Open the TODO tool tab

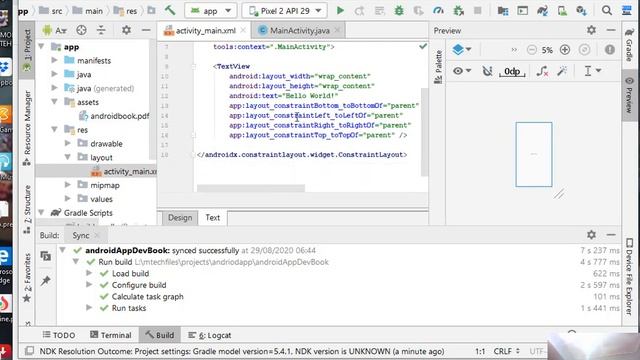[59, 335]
